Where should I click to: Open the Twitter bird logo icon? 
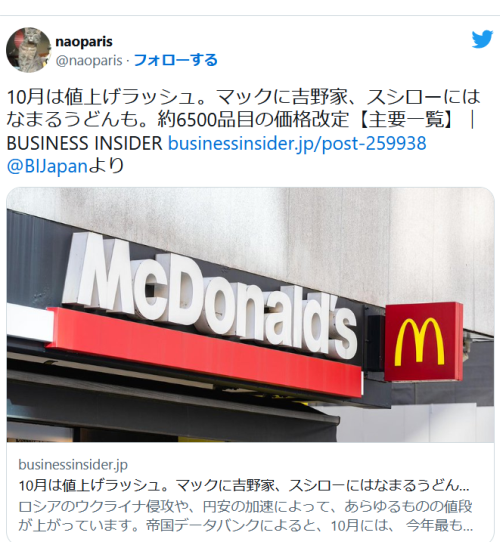[482, 39]
